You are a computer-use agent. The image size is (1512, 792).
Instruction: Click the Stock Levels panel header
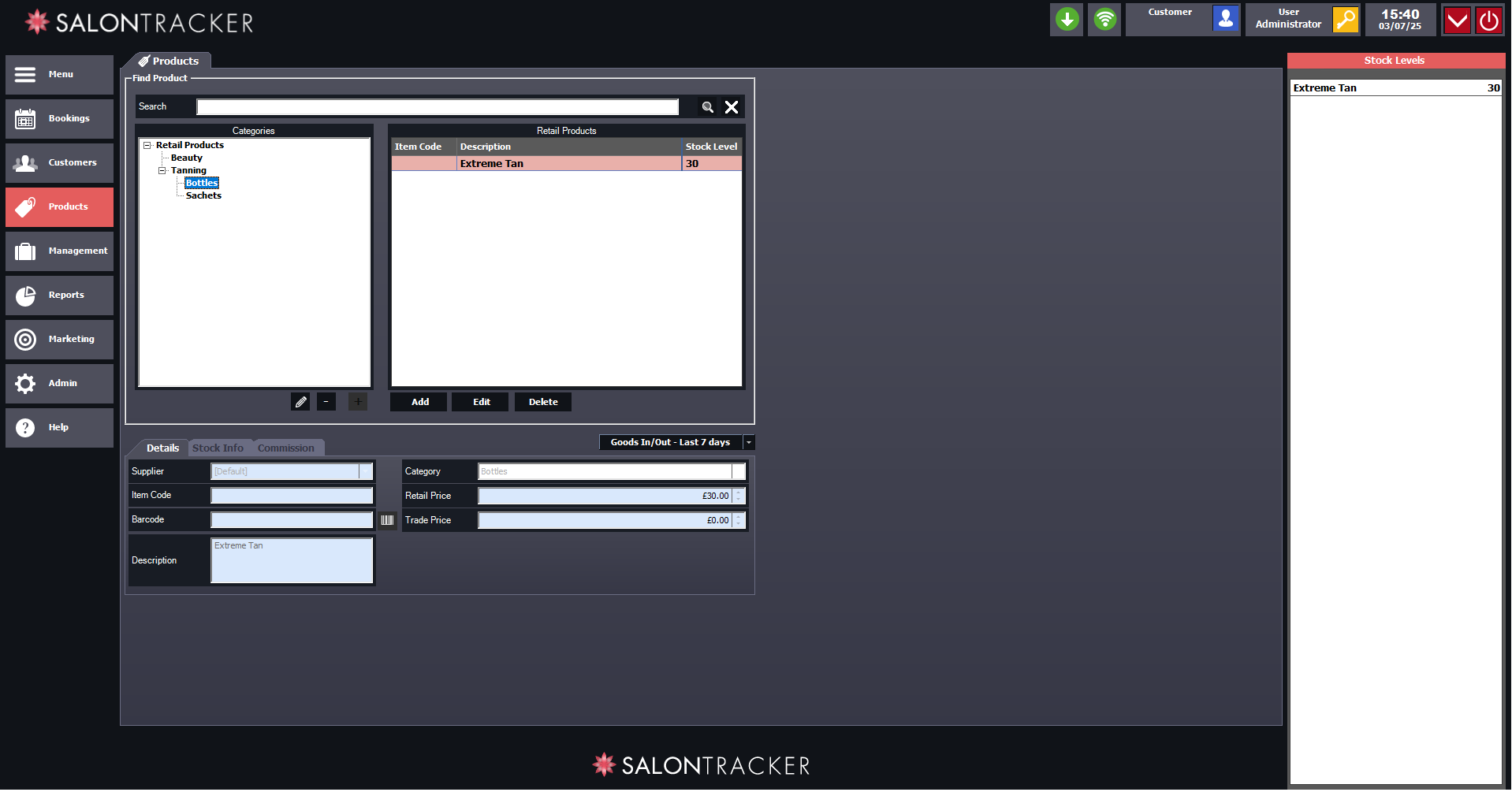pos(1395,61)
